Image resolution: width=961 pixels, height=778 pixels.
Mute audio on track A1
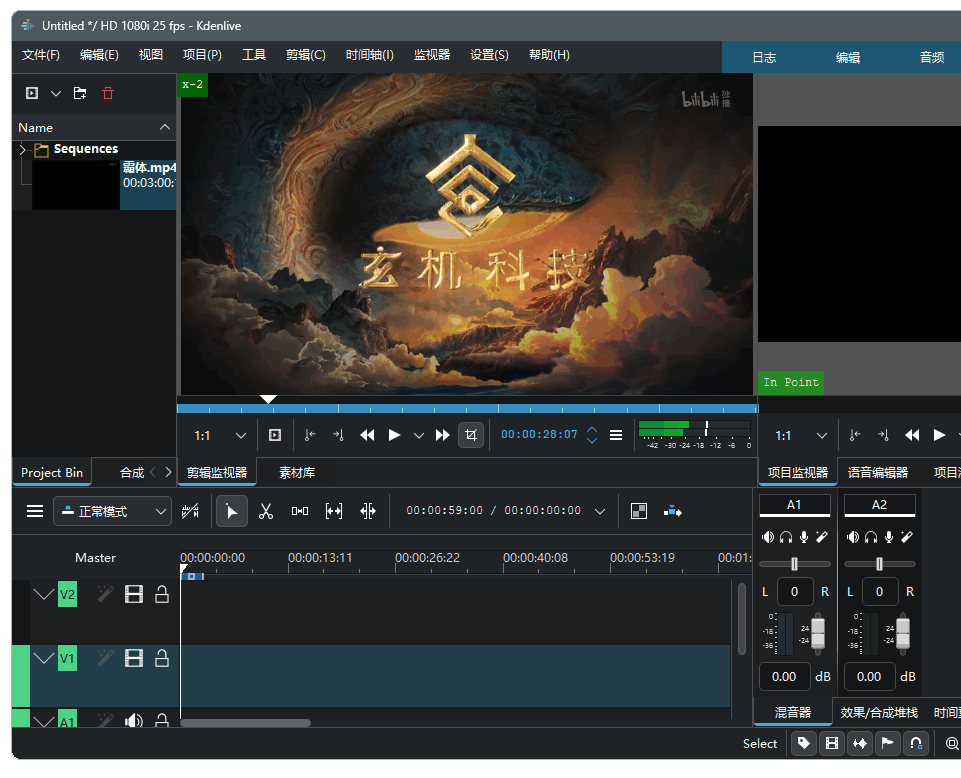click(x=133, y=721)
